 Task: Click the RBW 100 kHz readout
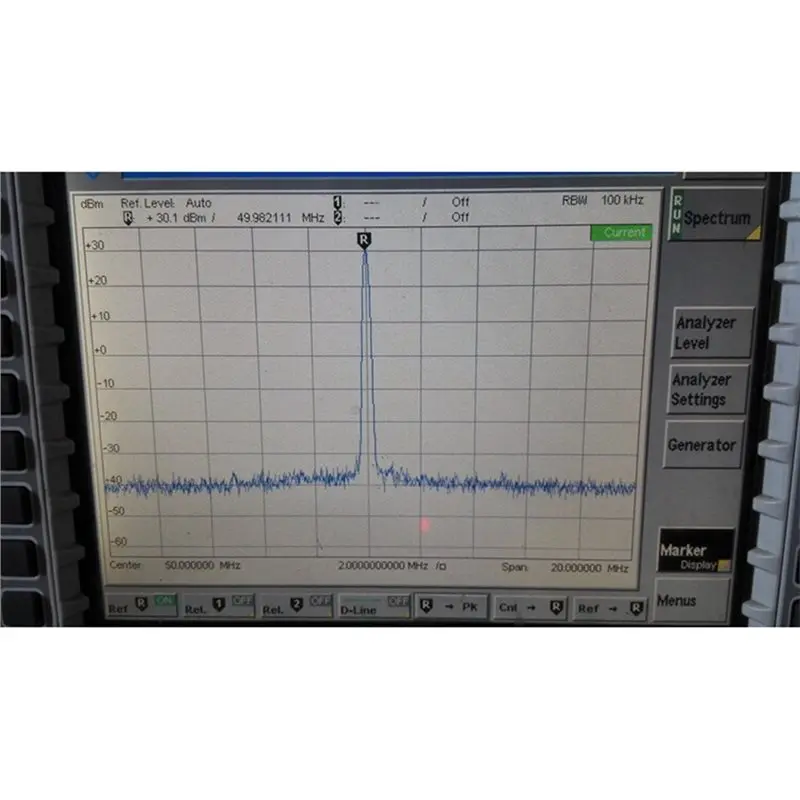[603, 200]
